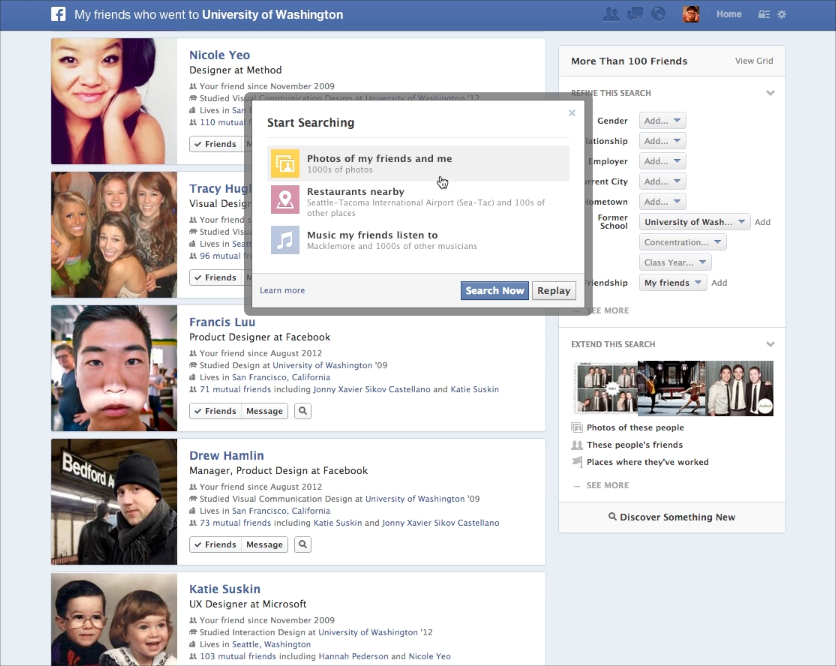Screen dimensions: 836x666
Task: Open the settings gear icon
Action: click(x=782, y=14)
